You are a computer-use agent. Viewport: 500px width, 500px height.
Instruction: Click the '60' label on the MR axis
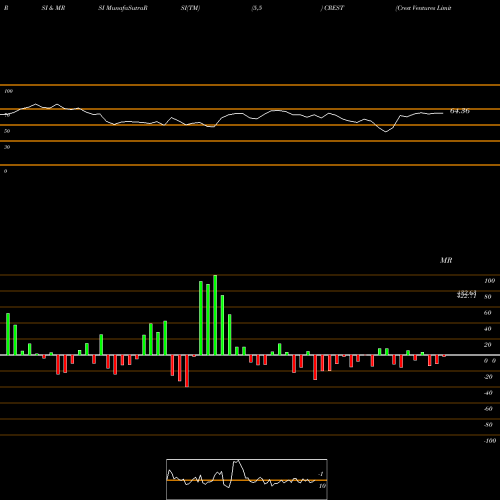488,313
